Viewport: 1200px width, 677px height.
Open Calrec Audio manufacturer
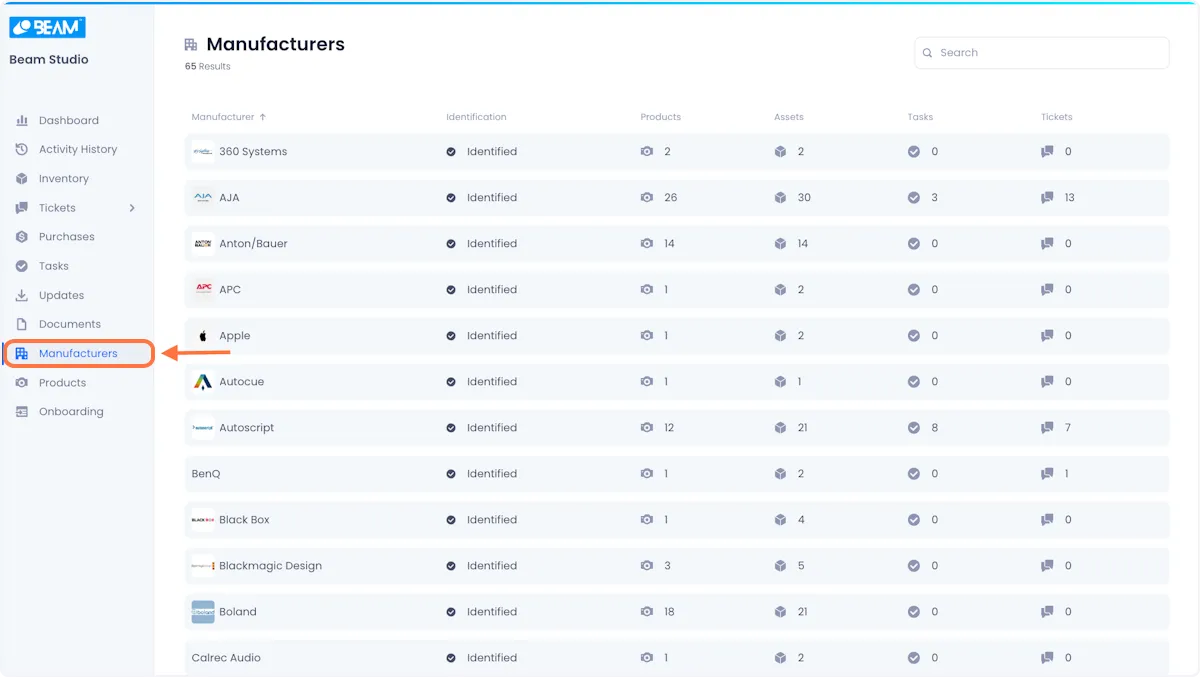[x=677, y=658]
